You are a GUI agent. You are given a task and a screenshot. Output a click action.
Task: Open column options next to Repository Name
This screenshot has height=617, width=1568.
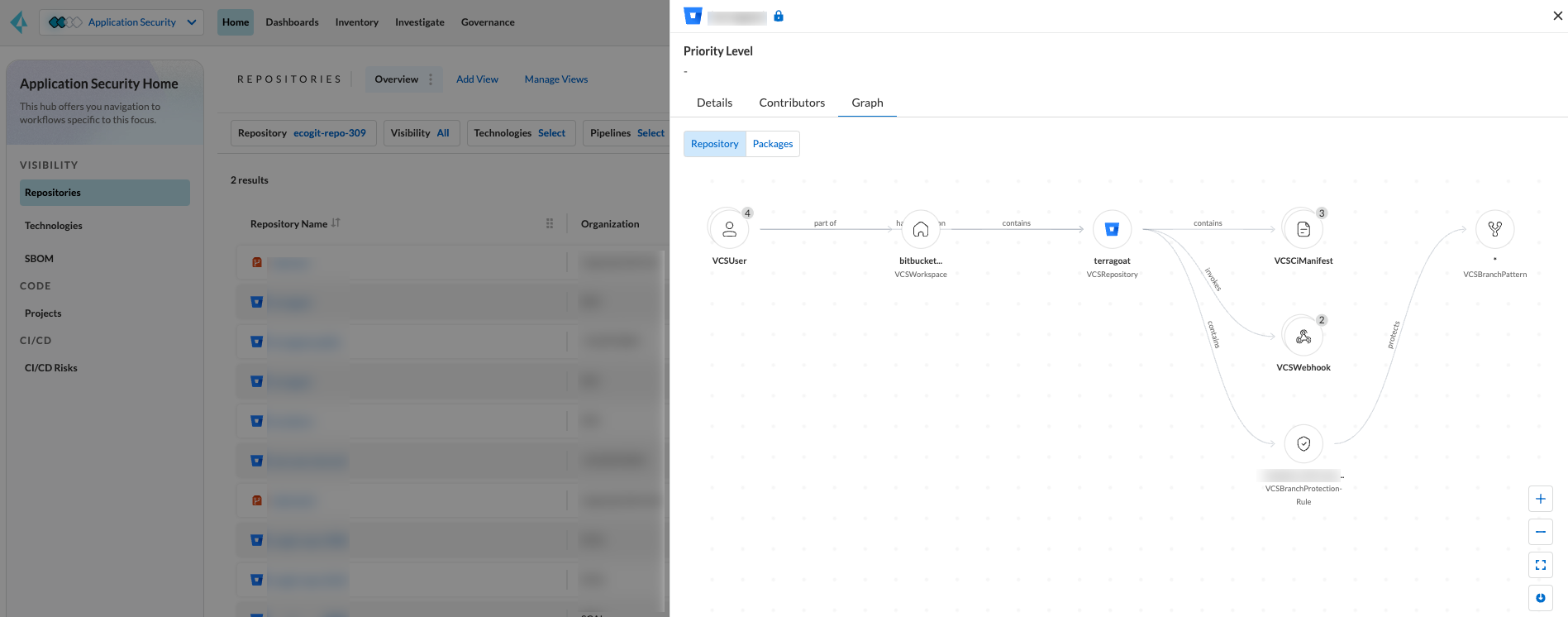pos(550,223)
